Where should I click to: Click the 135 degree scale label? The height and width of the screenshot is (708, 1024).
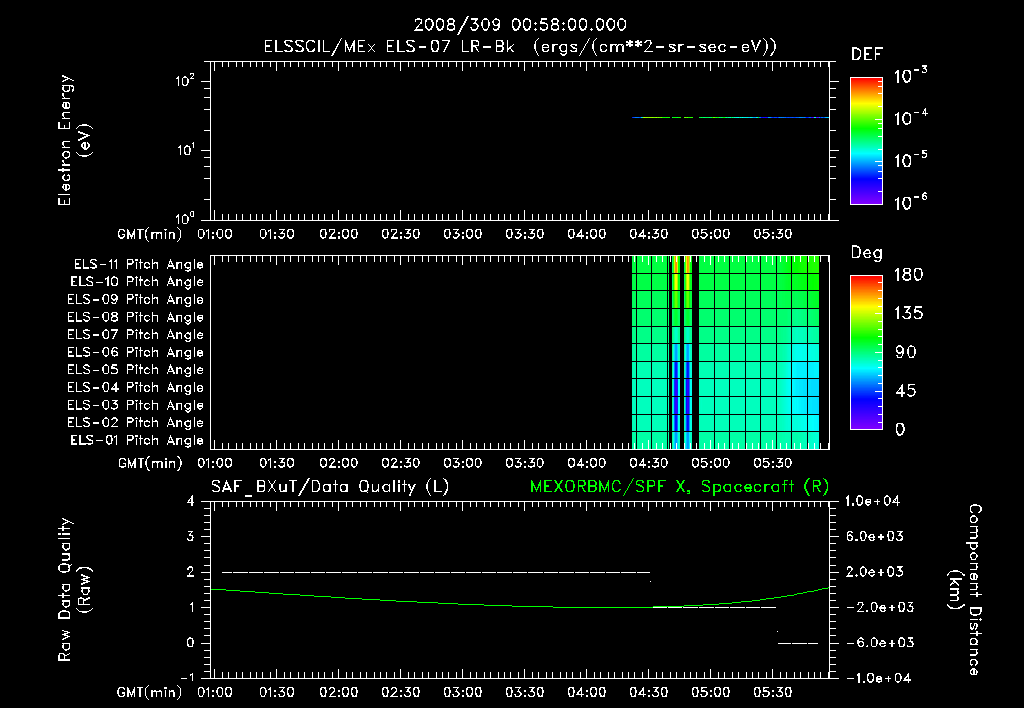click(908, 314)
